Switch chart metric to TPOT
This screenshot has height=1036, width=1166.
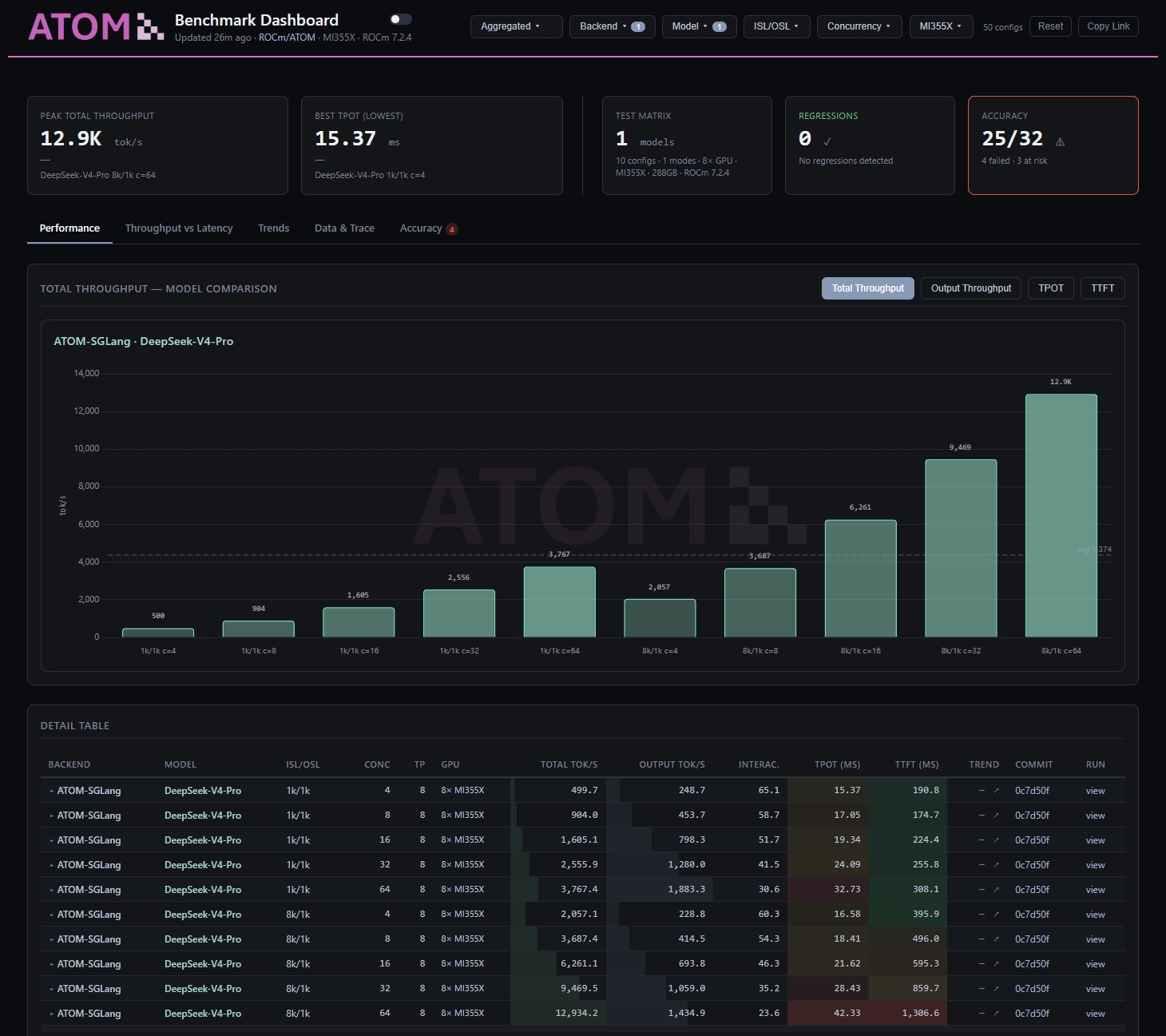click(1050, 288)
